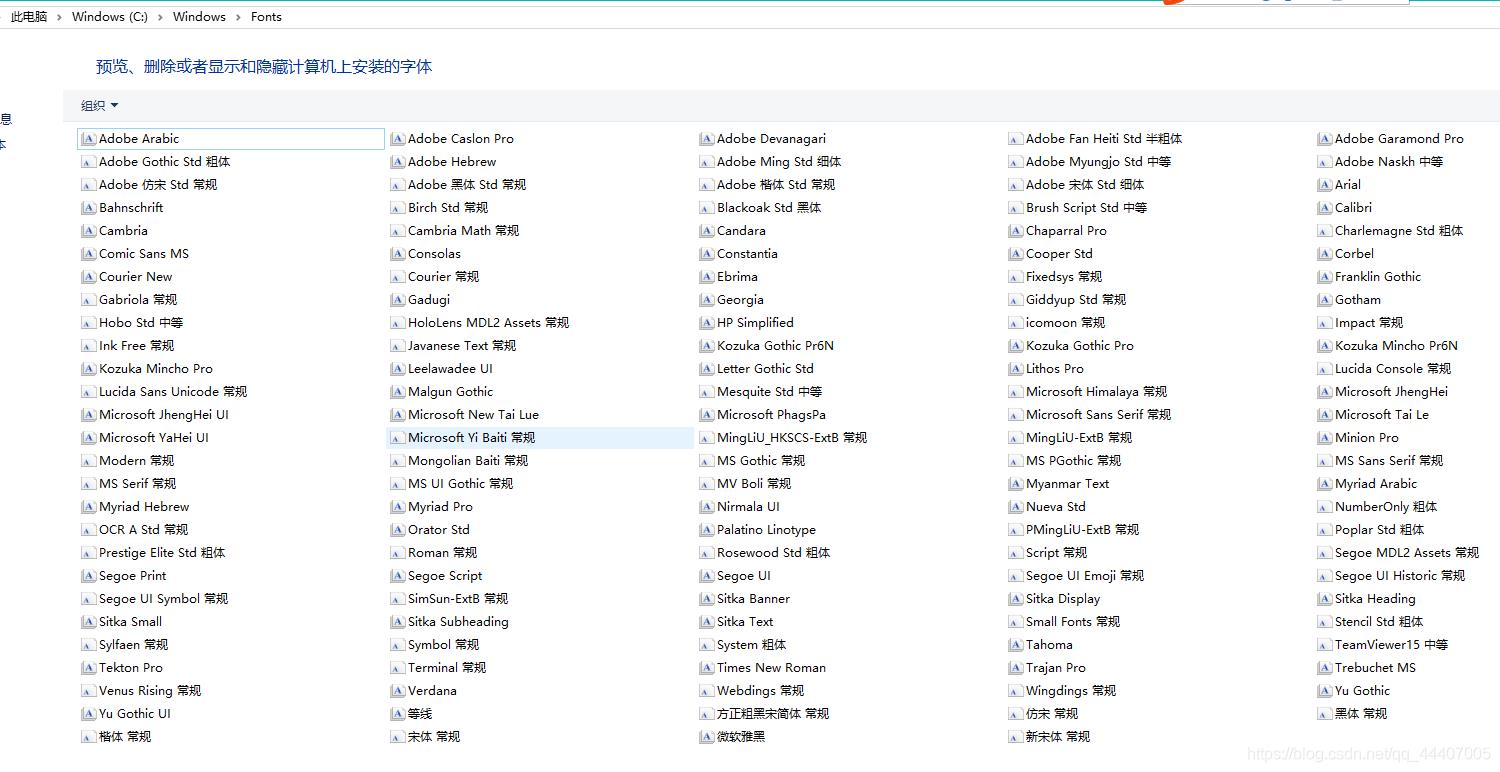Click the Calibri font icon

point(1324,208)
